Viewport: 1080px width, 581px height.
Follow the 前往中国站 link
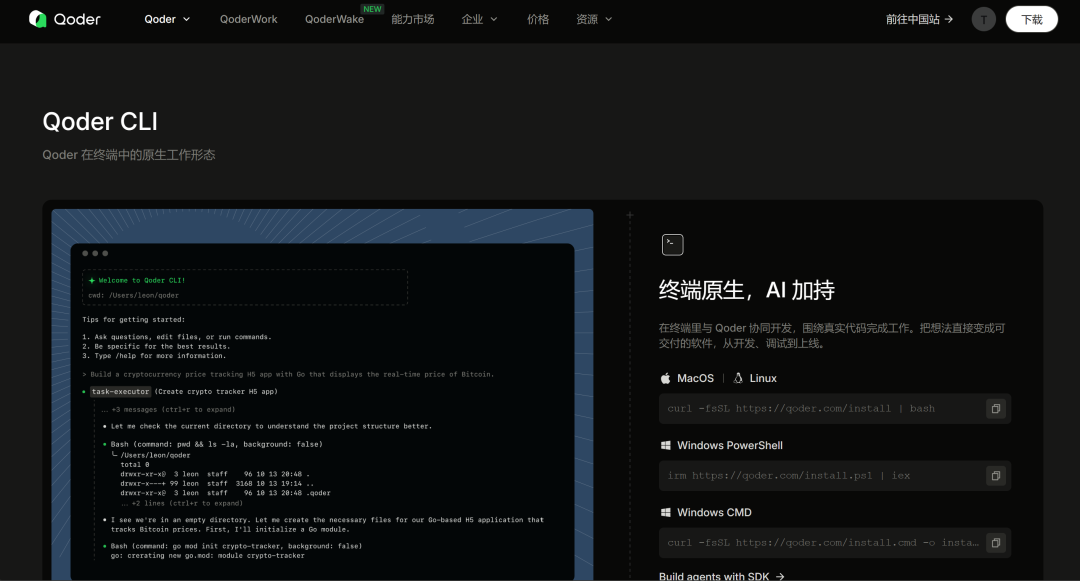(x=920, y=19)
